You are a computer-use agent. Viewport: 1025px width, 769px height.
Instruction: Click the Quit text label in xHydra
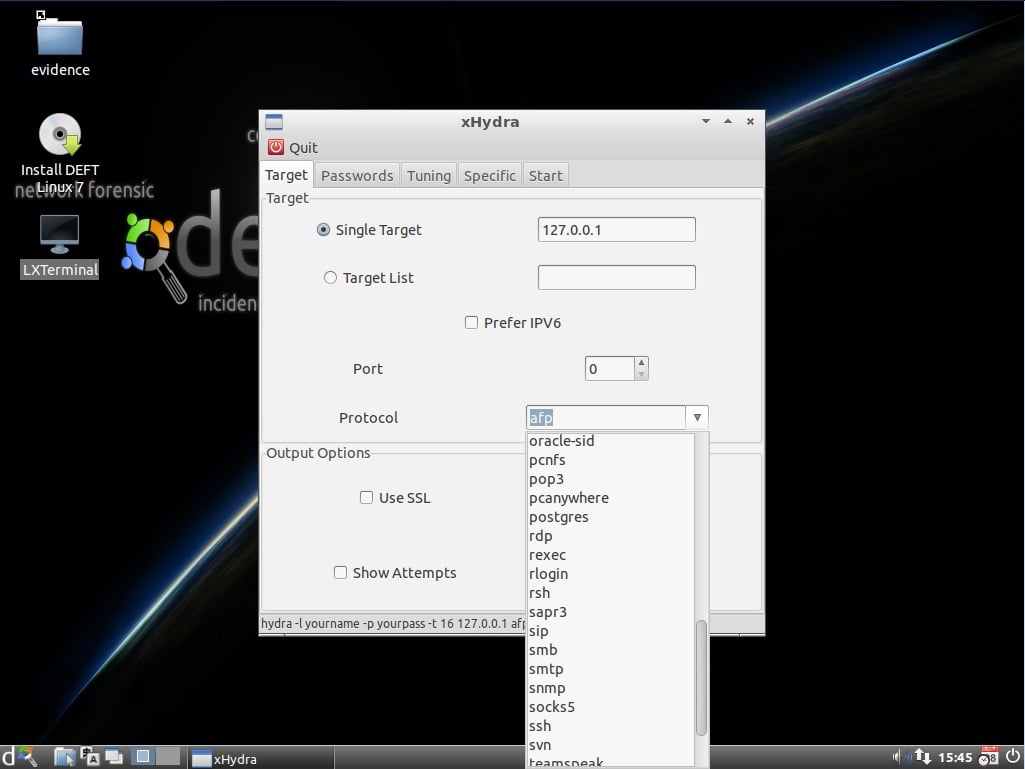pos(303,148)
